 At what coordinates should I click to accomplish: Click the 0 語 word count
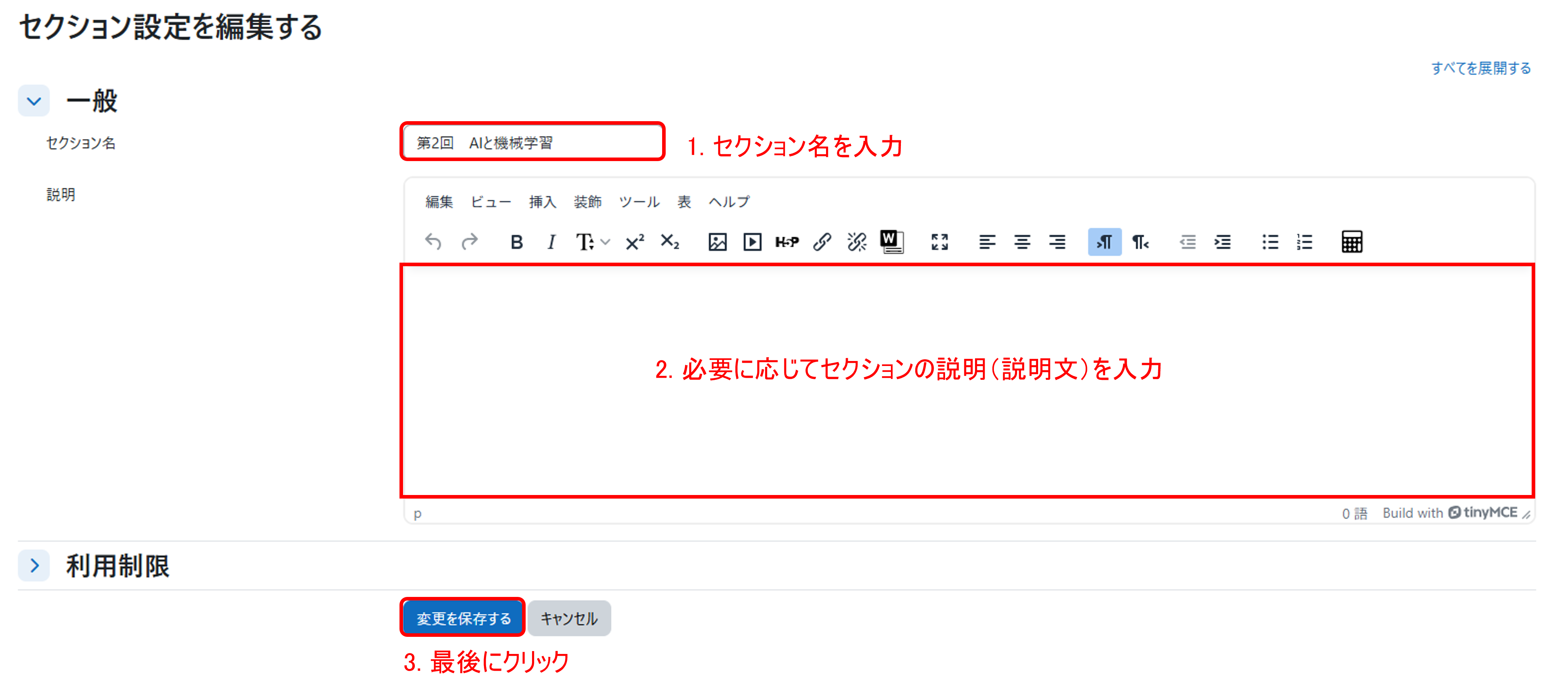point(1354,513)
